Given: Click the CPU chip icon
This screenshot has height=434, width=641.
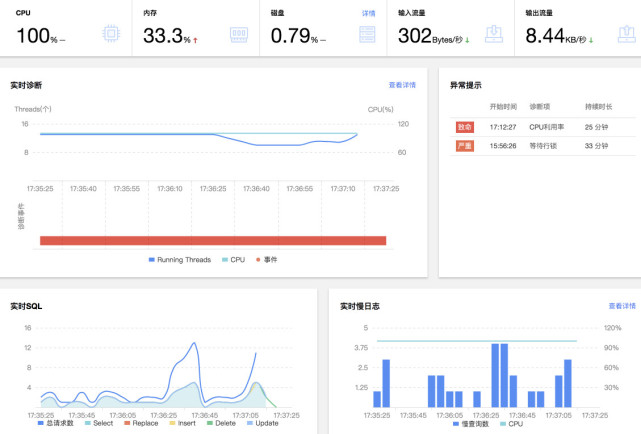Looking at the screenshot, I should pos(111,34).
